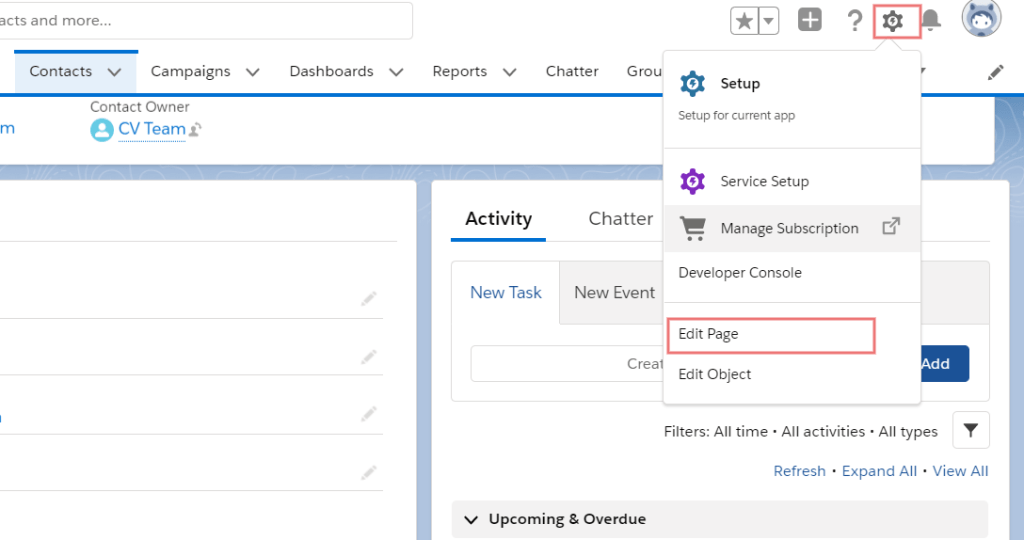
Task: Click the external link icon beside Manage Subscription
Action: 891,227
